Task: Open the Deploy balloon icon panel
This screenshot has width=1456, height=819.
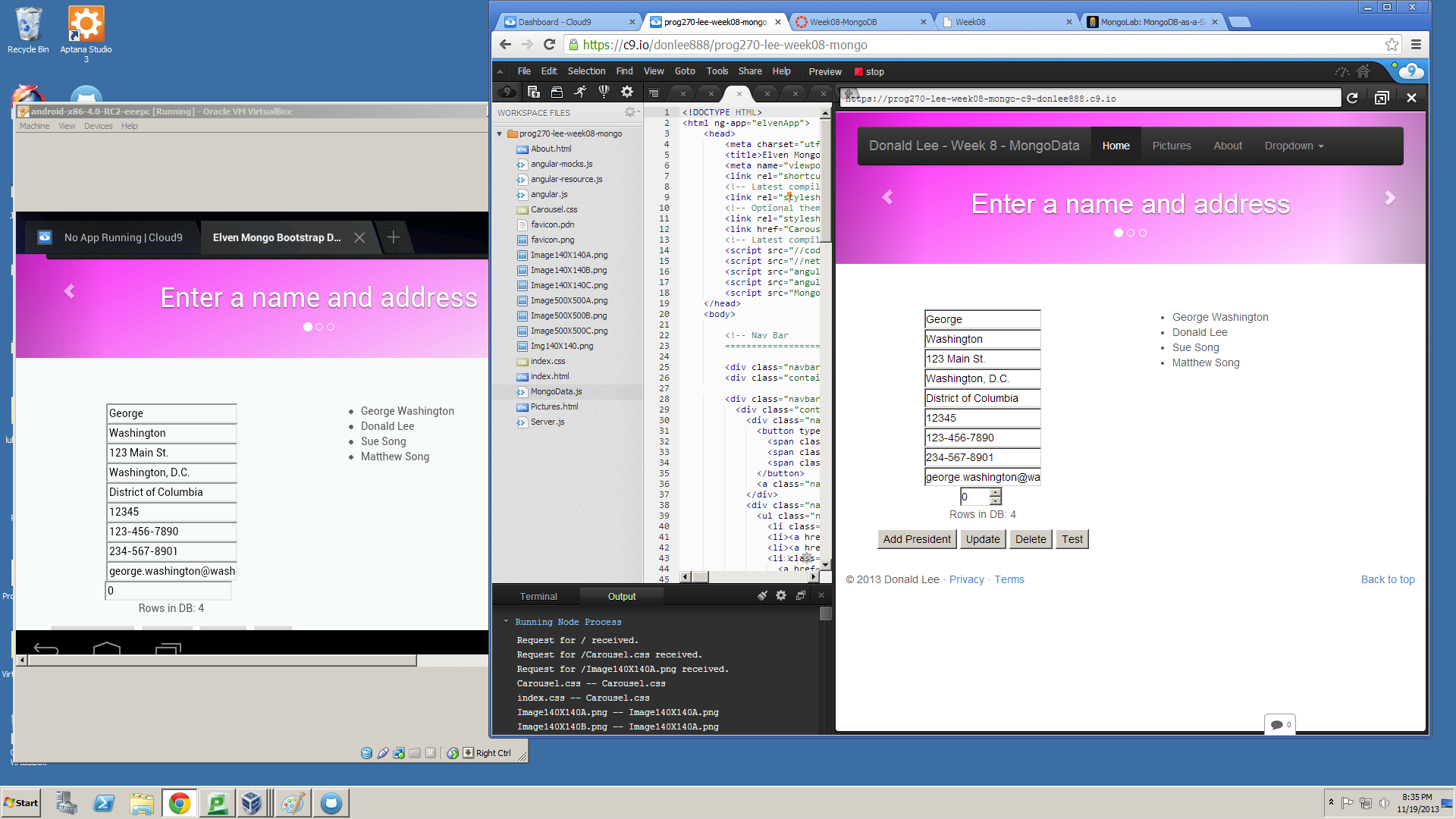Action: pyautogui.click(x=604, y=92)
